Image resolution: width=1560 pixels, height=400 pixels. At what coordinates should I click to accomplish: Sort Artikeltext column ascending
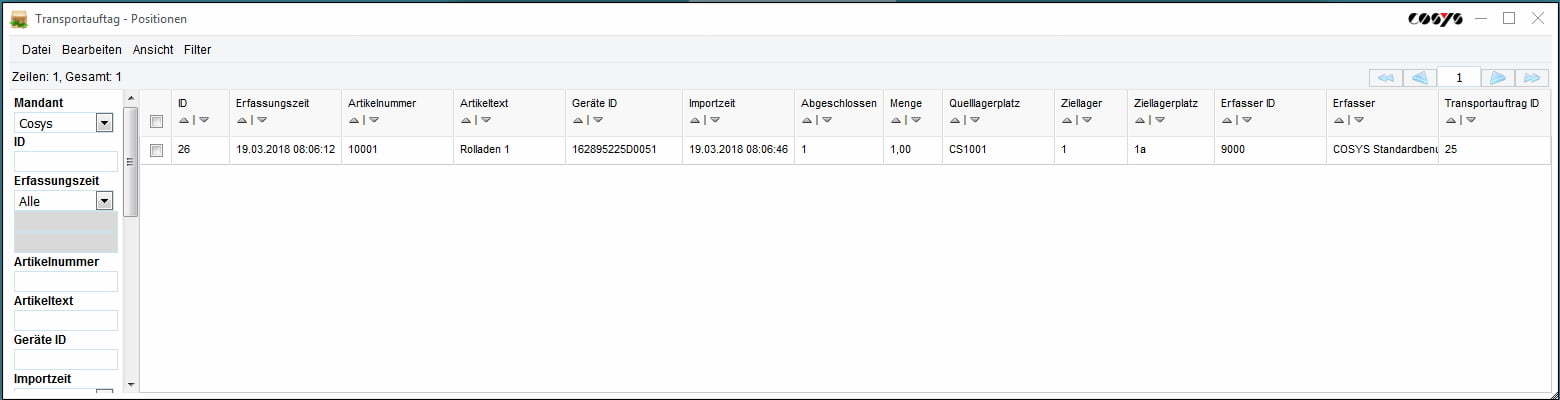pyautogui.click(x=466, y=120)
